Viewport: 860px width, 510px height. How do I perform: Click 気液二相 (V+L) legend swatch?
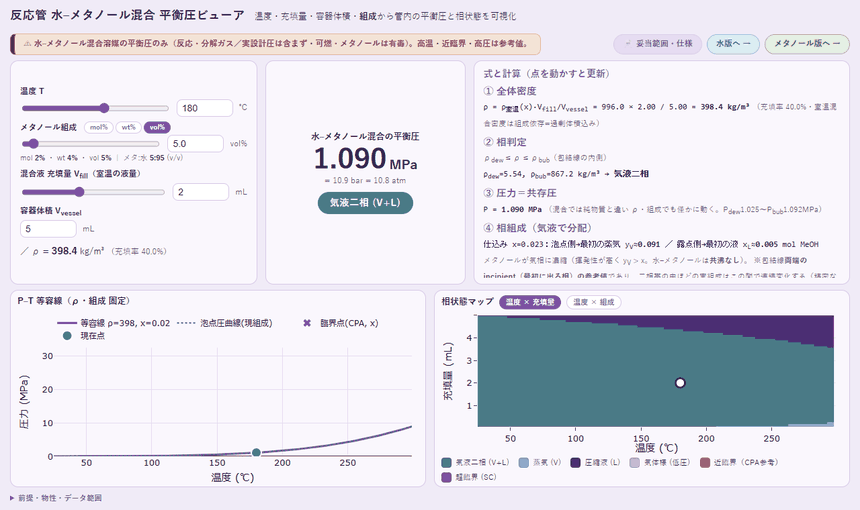point(446,462)
